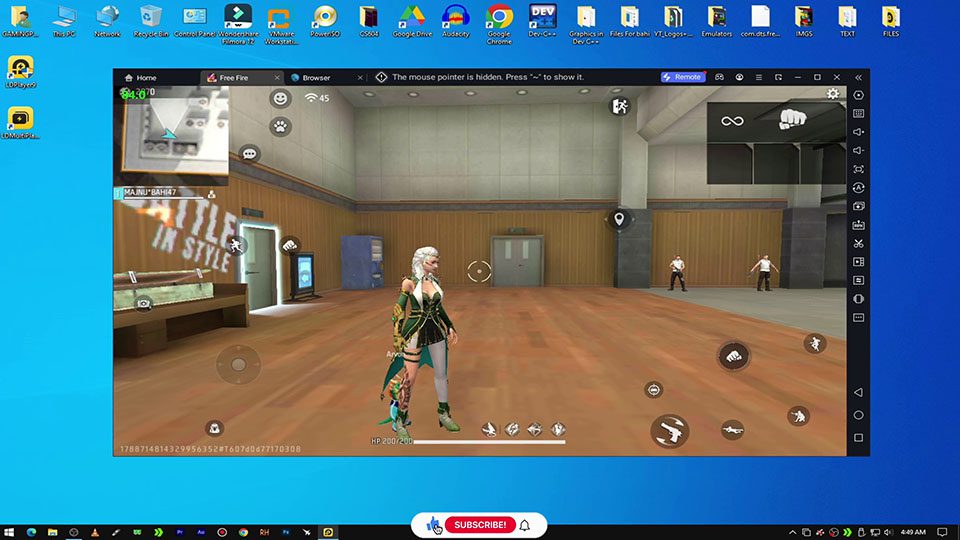Decrease volume using sidebar volume-down icon
Screen dimensions: 960x540
pyautogui.click(x=858, y=150)
